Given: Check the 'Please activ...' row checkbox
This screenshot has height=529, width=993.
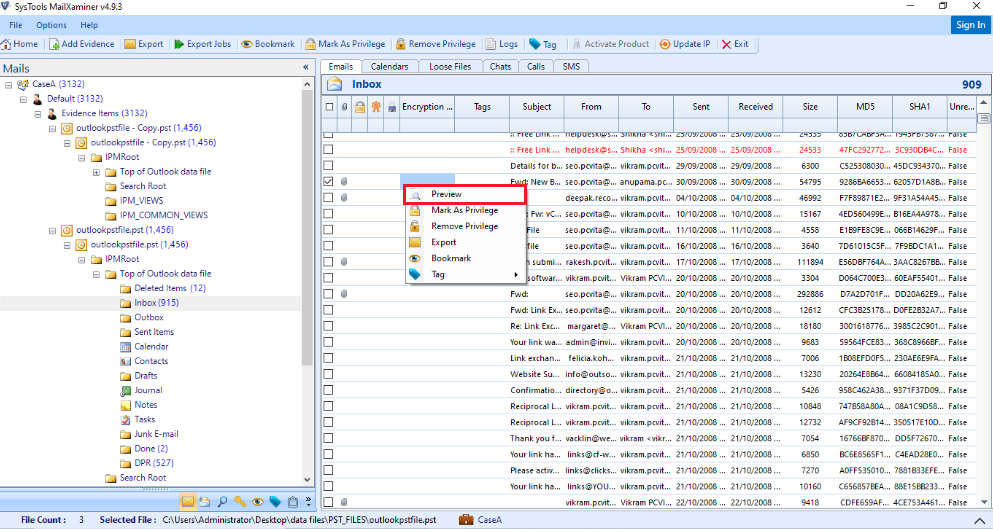Looking at the screenshot, I should pyautogui.click(x=328, y=471).
